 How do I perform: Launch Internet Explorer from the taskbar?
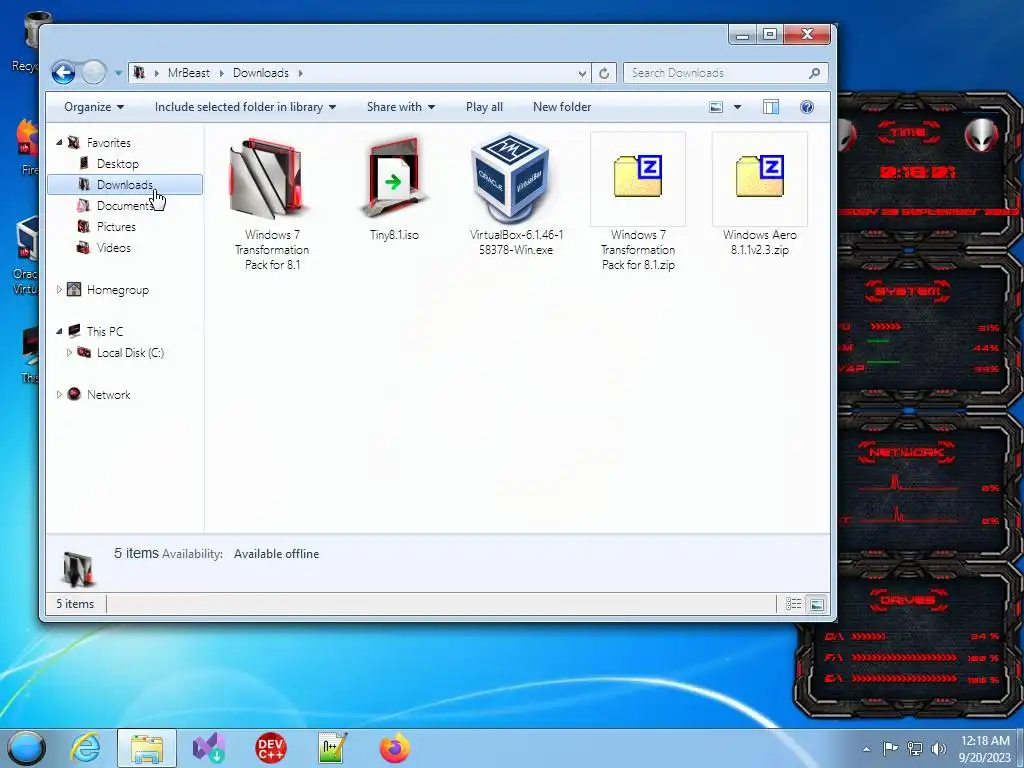pyautogui.click(x=86, y=748)
